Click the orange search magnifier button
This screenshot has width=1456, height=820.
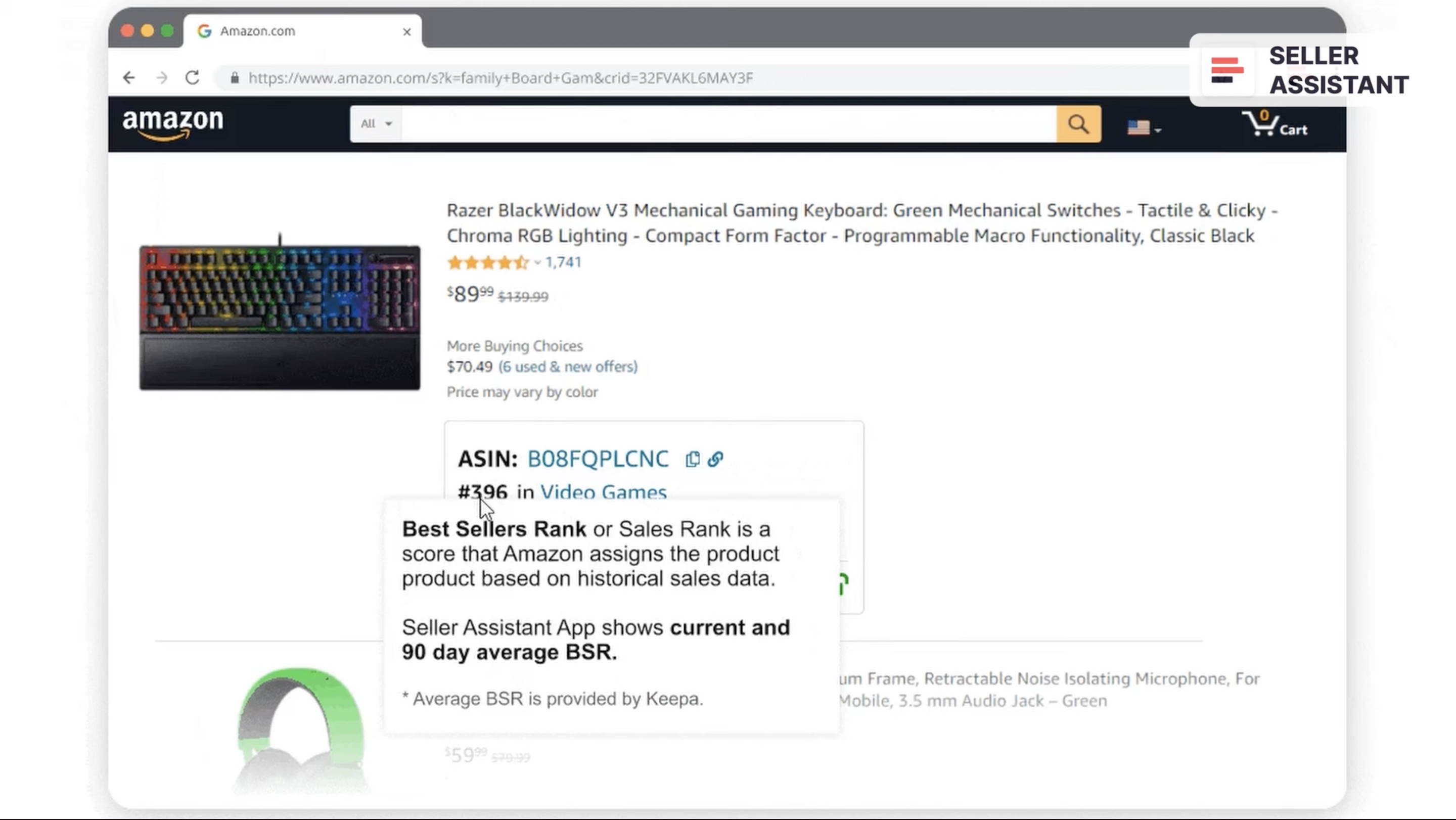1078,124
